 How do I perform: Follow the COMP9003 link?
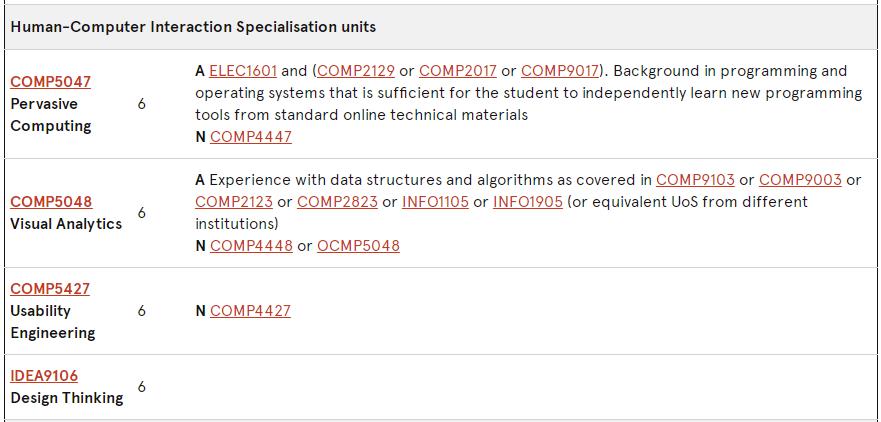(x=800, y=180)
